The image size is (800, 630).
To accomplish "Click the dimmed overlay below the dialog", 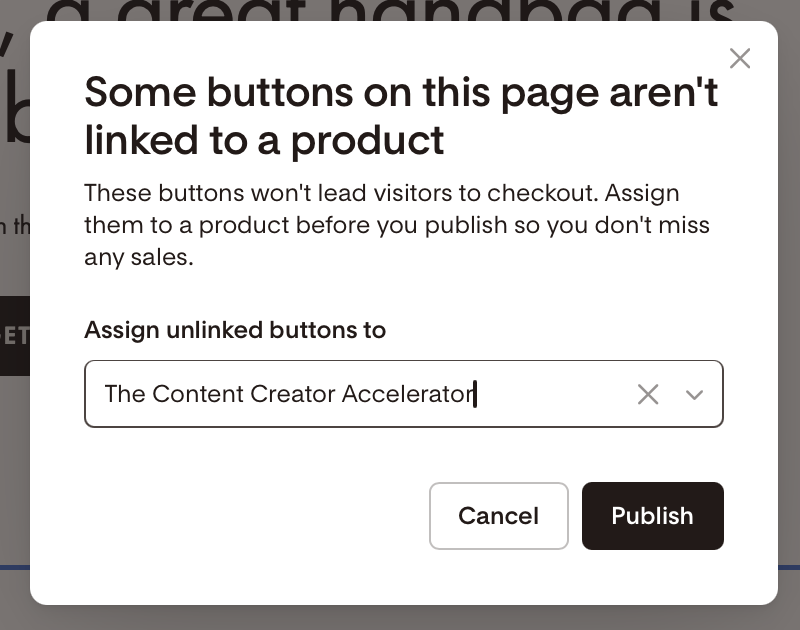I will pos(400,618).
